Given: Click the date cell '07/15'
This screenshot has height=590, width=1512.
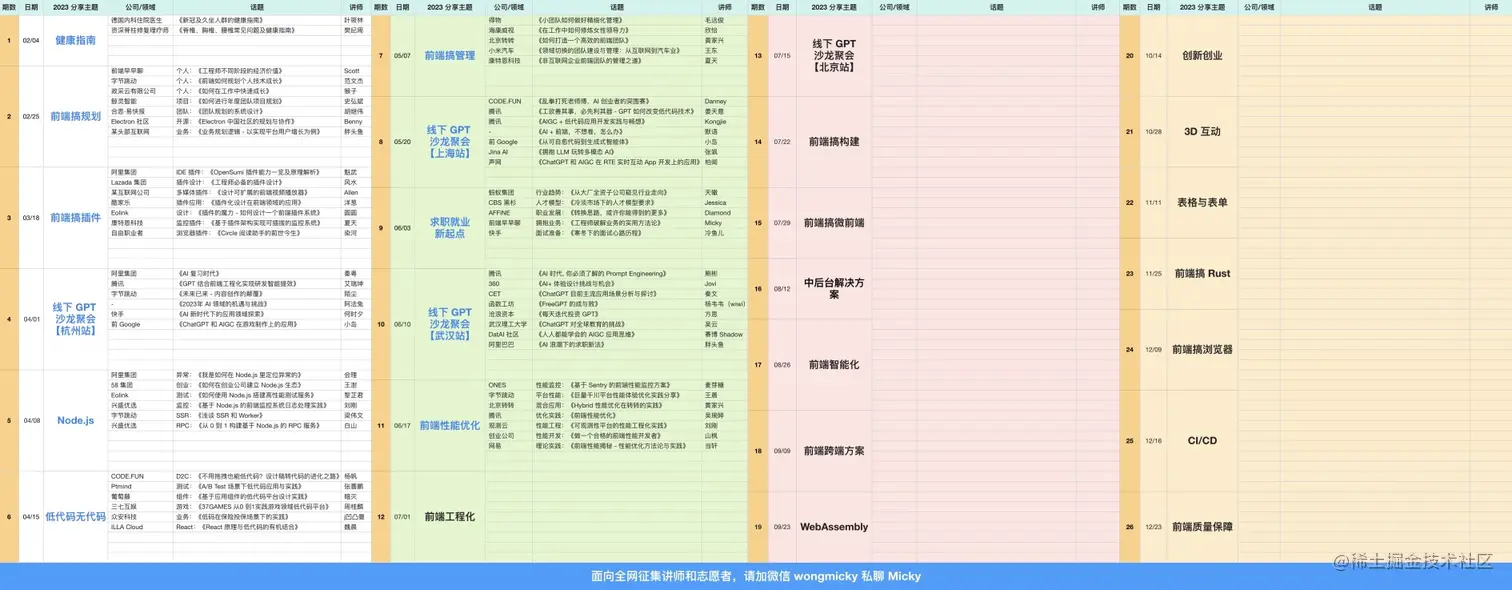Looking at the screenshot, I should tap(781, 56).
